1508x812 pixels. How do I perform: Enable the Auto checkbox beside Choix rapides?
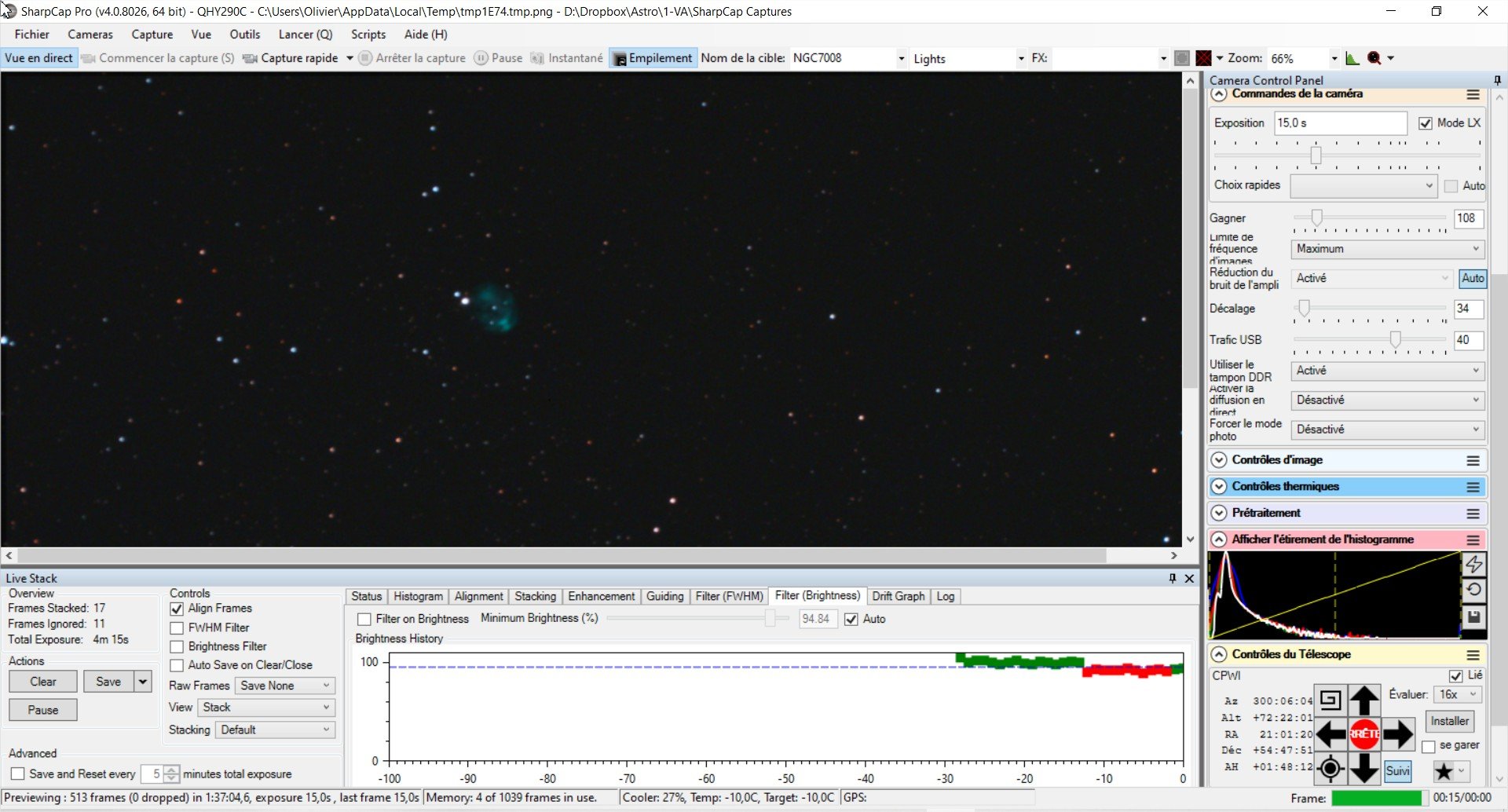1451,186
